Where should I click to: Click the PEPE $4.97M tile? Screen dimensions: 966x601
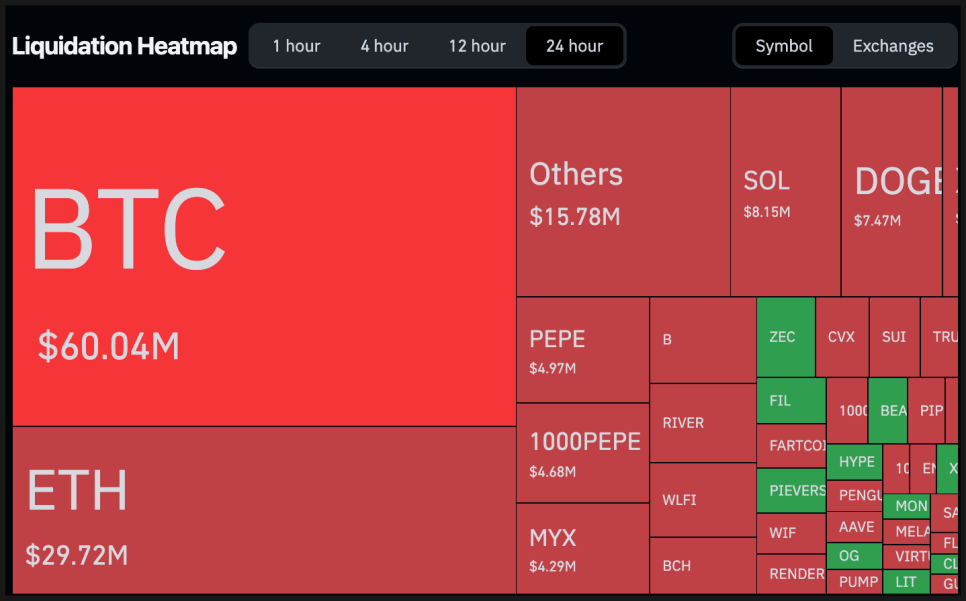click(582, 350)
